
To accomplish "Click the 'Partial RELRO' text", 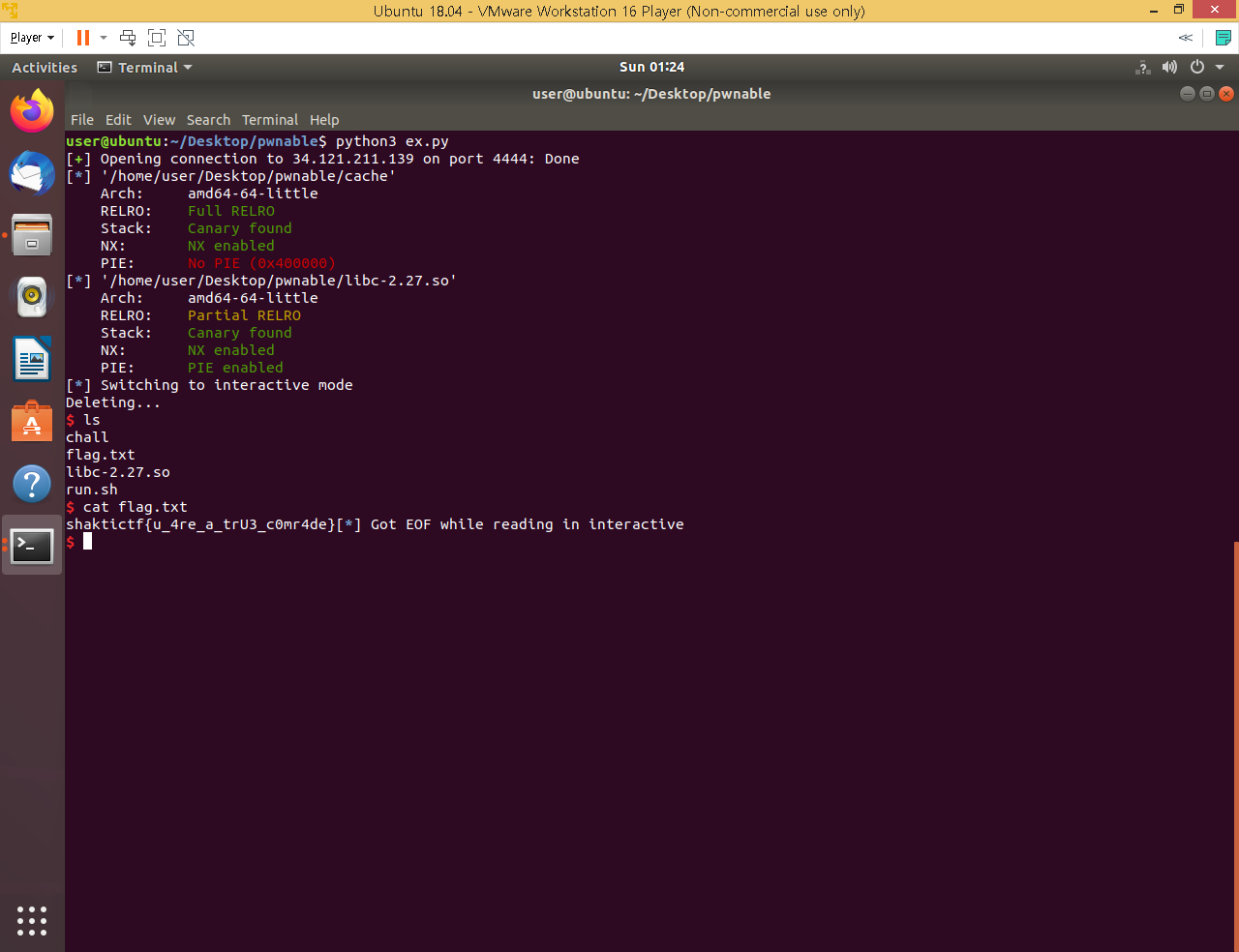I will coord(244,315).
